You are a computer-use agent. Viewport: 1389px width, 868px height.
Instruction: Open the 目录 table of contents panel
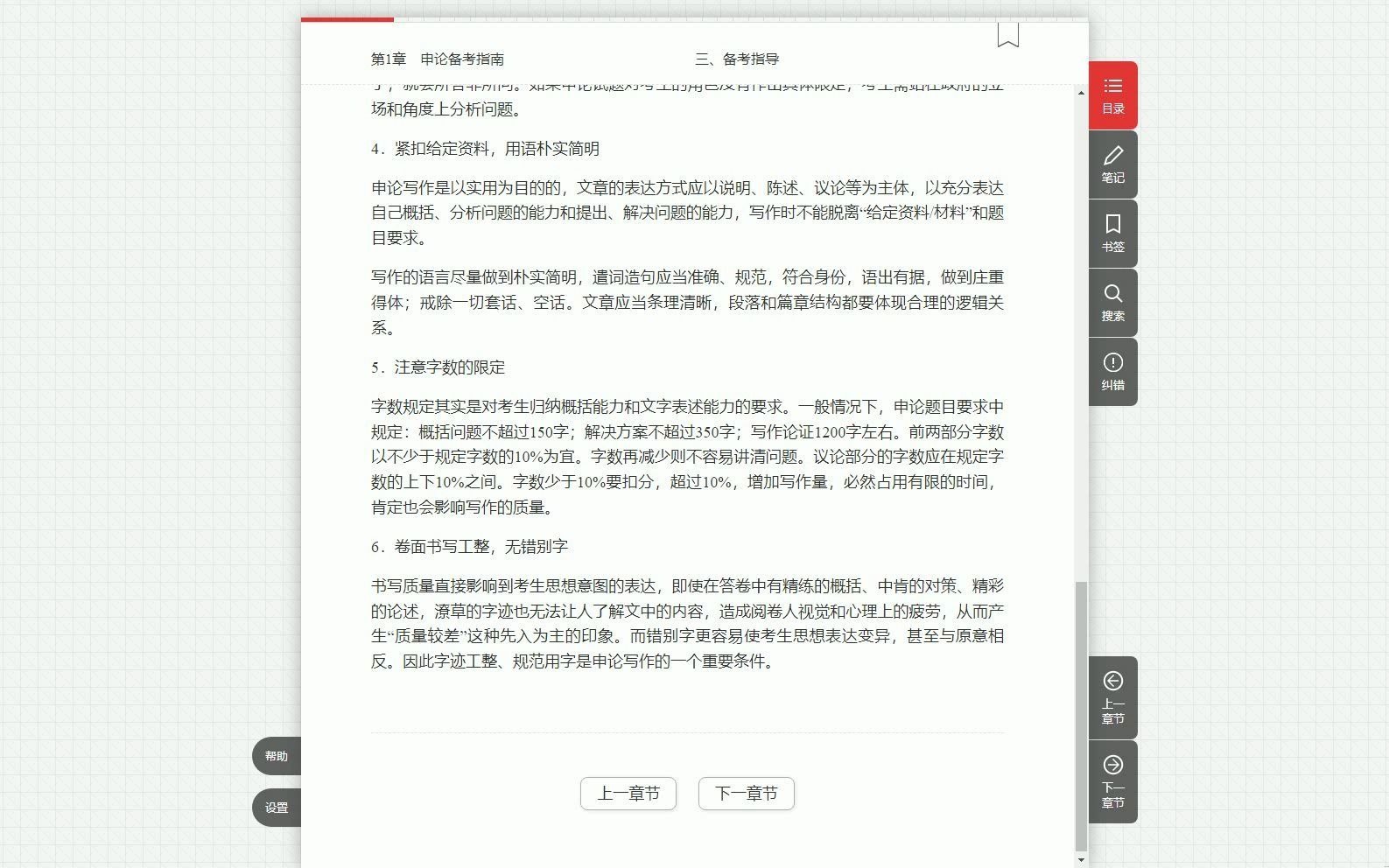(x=1112, y=95)
